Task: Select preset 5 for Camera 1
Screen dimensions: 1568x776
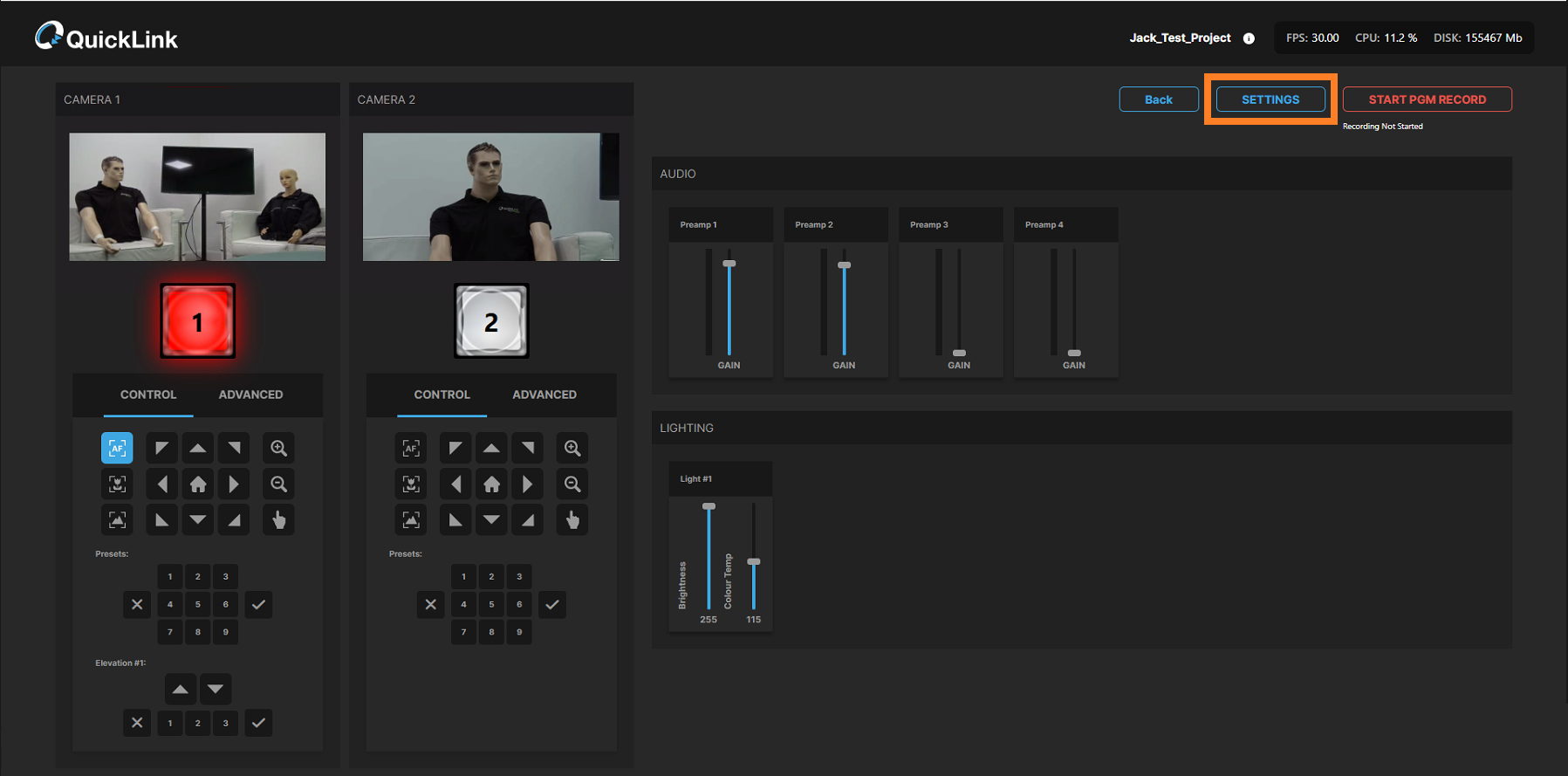Action: (x=198, y=604)
